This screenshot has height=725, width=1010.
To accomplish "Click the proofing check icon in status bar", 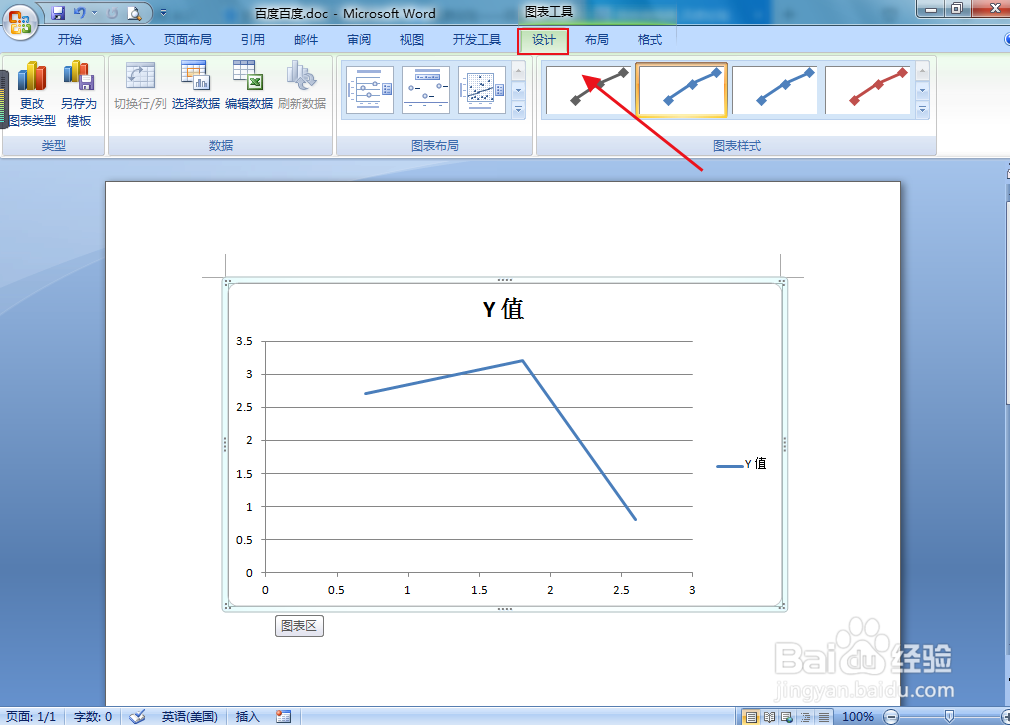I will 137,717.
